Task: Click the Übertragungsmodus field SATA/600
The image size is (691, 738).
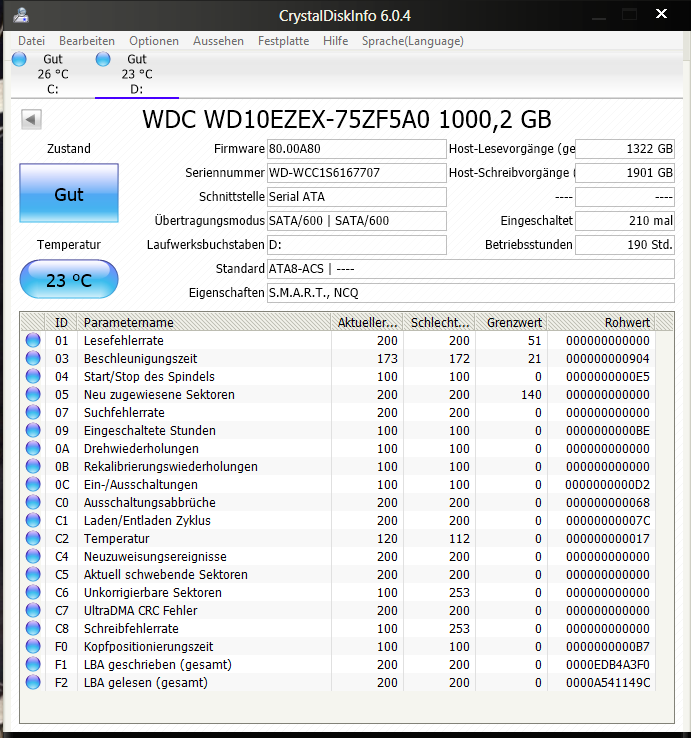Action: 357,221
